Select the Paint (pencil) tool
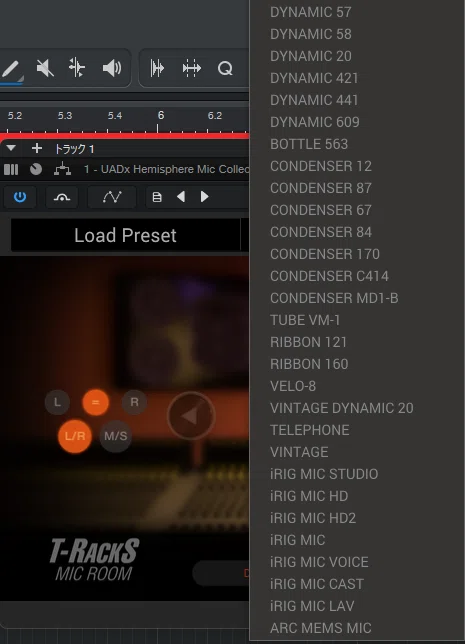 coord(11,69)
